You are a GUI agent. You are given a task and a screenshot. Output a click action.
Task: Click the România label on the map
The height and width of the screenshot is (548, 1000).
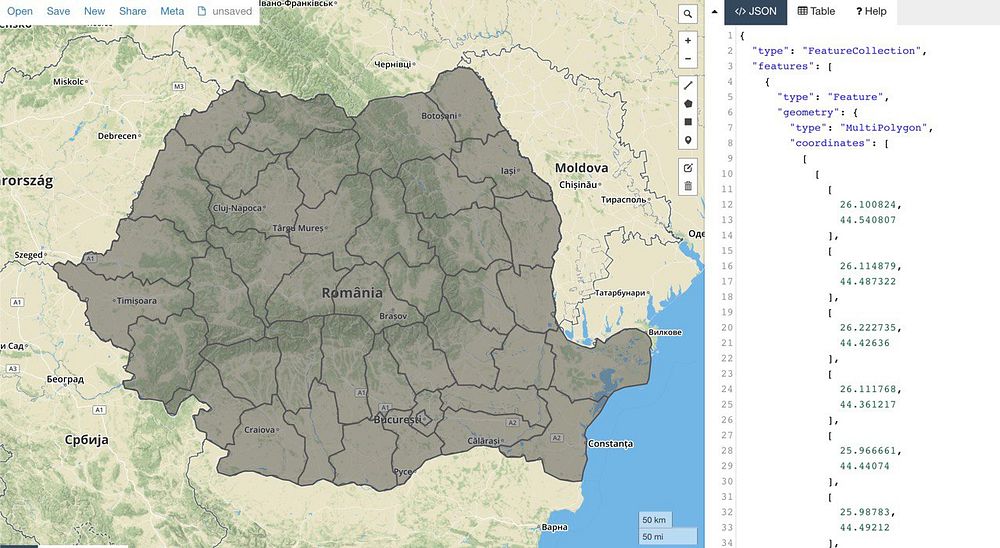352,293
